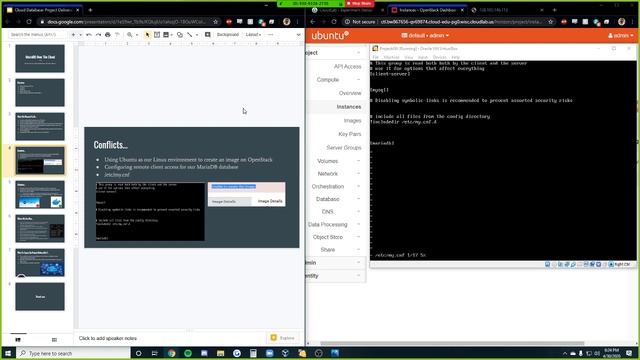Viewport: 640px width, 360px height.
Task: Open the profile avatar in the right browser
Action: point(622,22)
